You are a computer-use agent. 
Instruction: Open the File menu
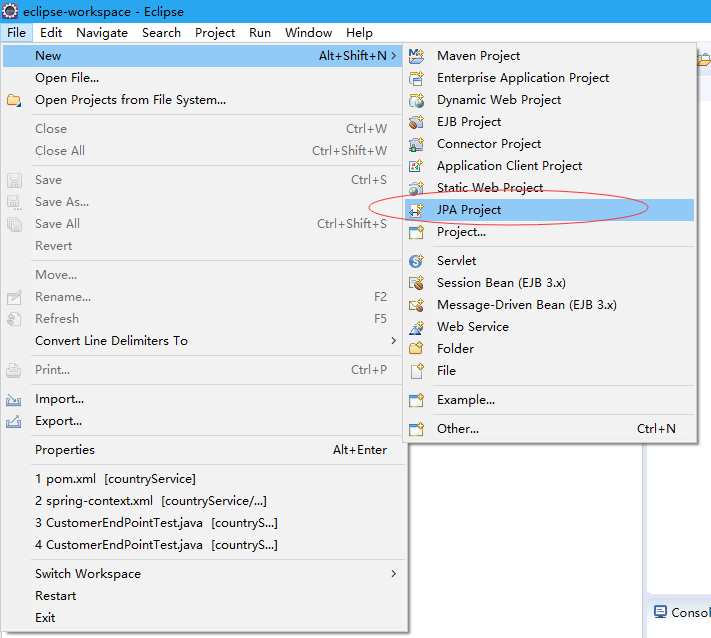pos(16,33)
